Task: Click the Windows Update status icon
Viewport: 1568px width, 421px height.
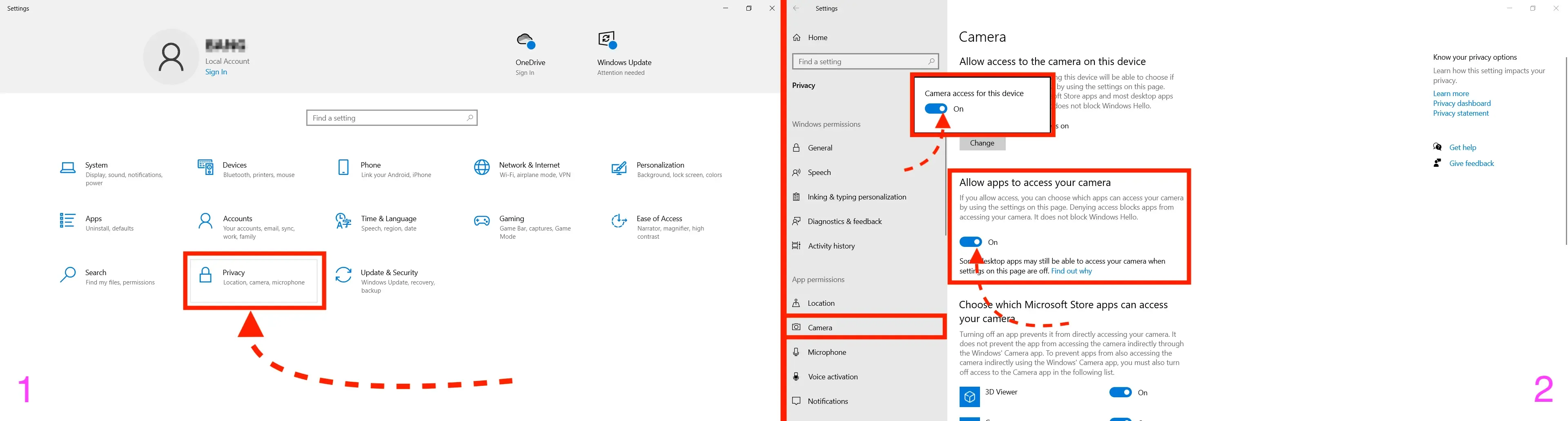Action: [x=607, y=40]
